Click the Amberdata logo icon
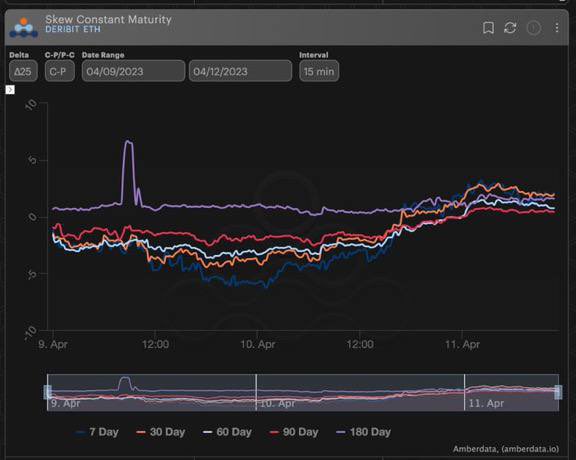576x460 pixels. coord(24,28)
